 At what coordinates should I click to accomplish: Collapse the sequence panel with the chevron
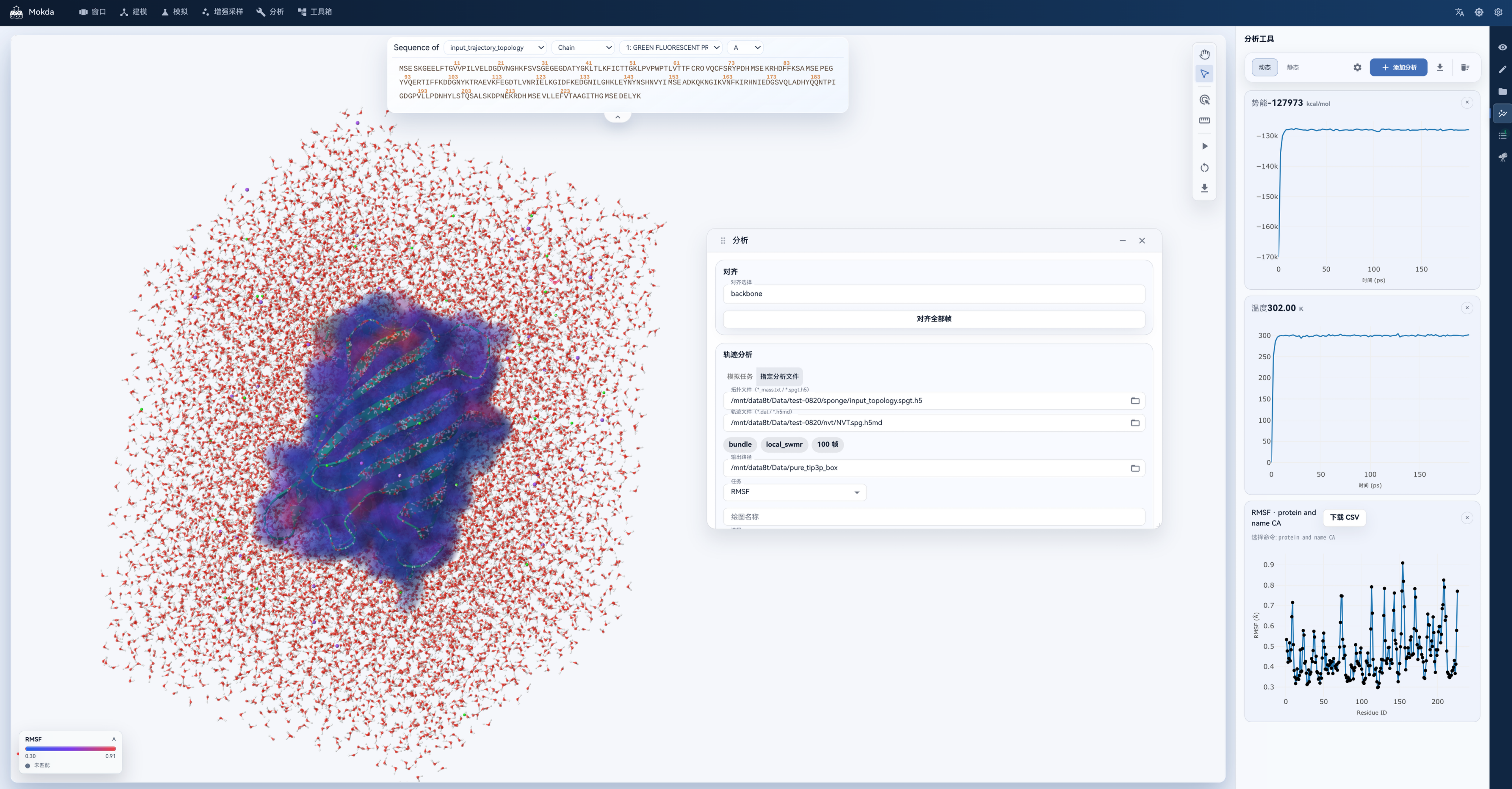click(x=617, y=117)
